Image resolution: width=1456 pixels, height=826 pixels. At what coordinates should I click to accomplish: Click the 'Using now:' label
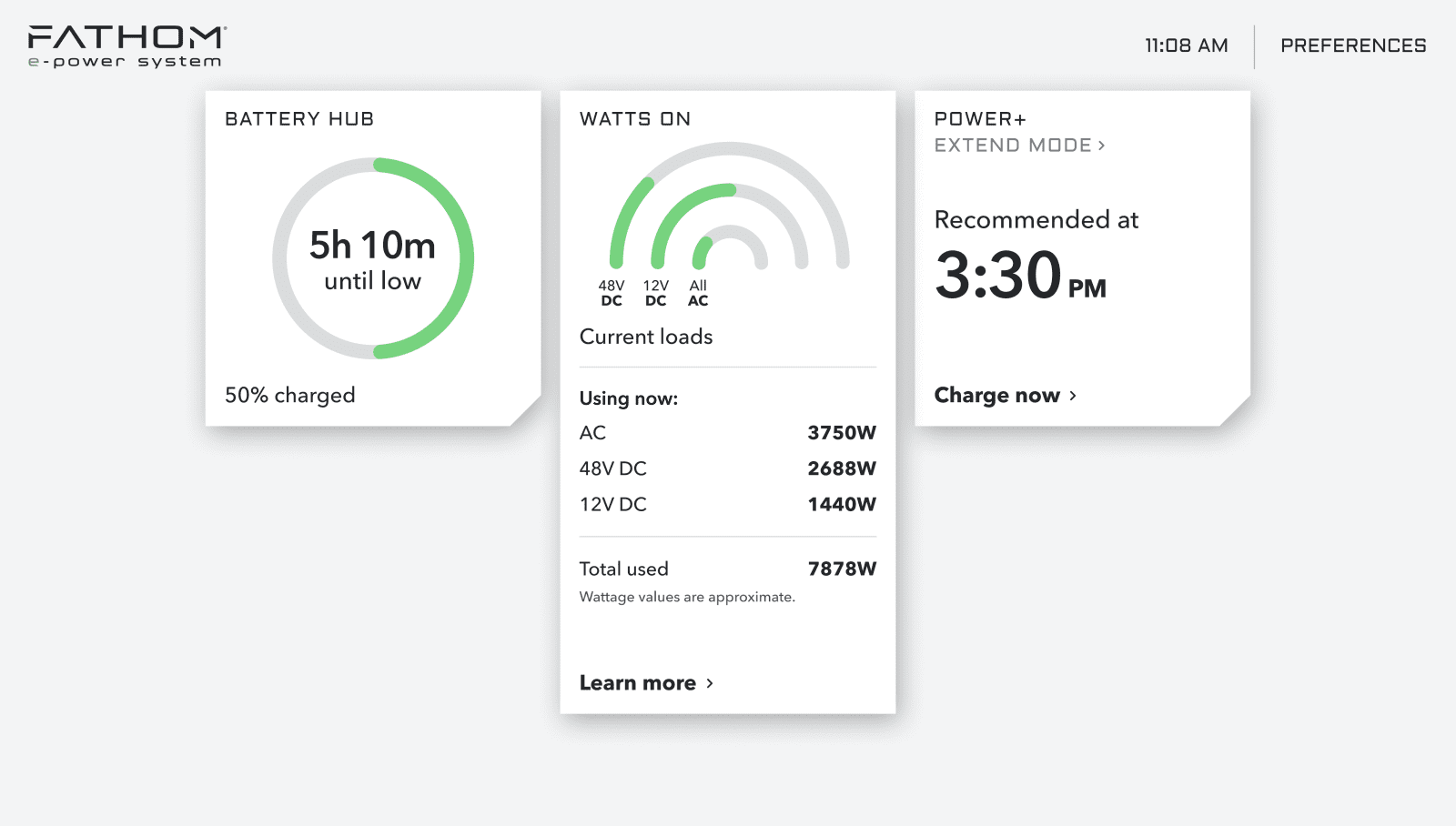pyautogui.click(x=629, y=398)
